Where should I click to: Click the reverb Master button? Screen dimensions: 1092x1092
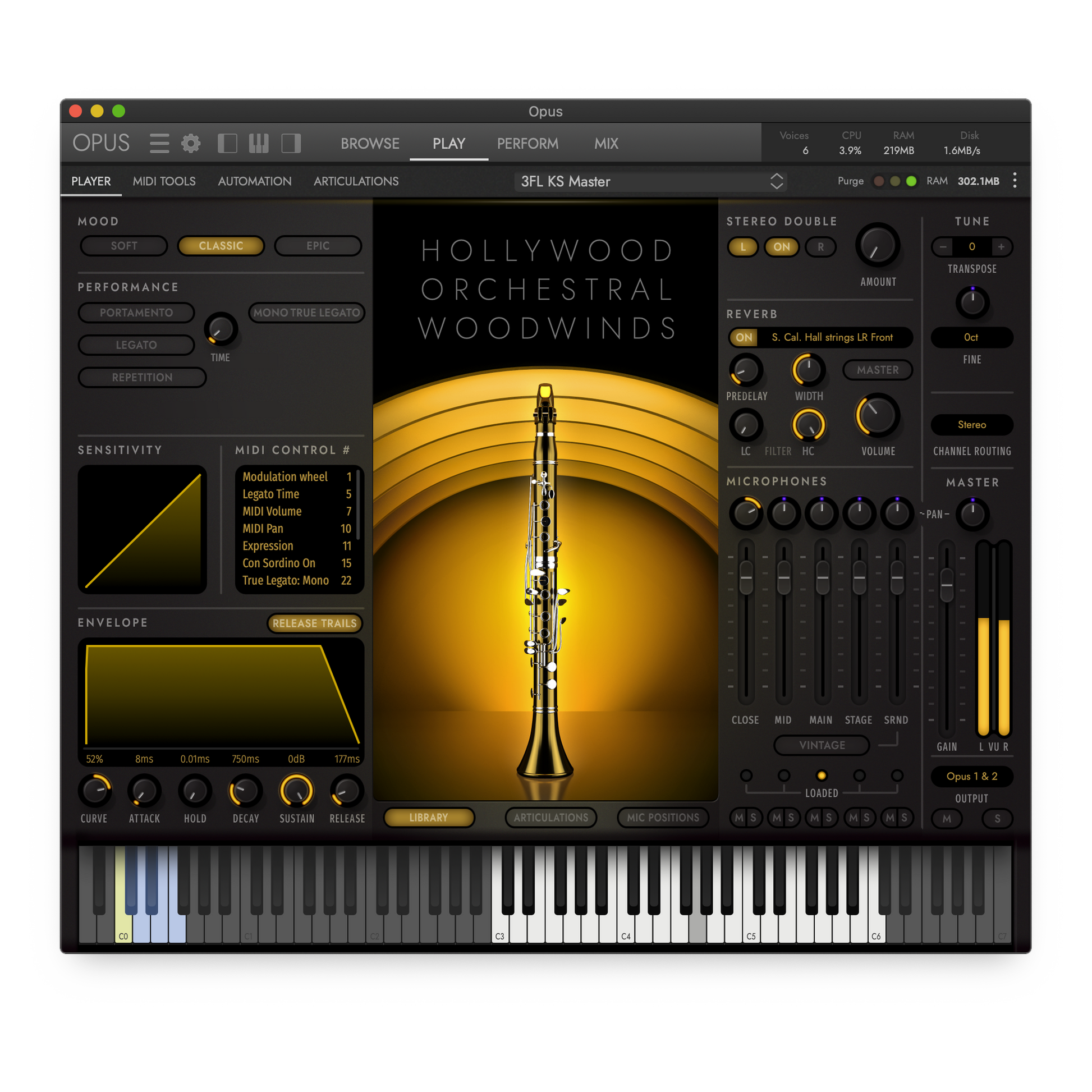pos(877,370)
